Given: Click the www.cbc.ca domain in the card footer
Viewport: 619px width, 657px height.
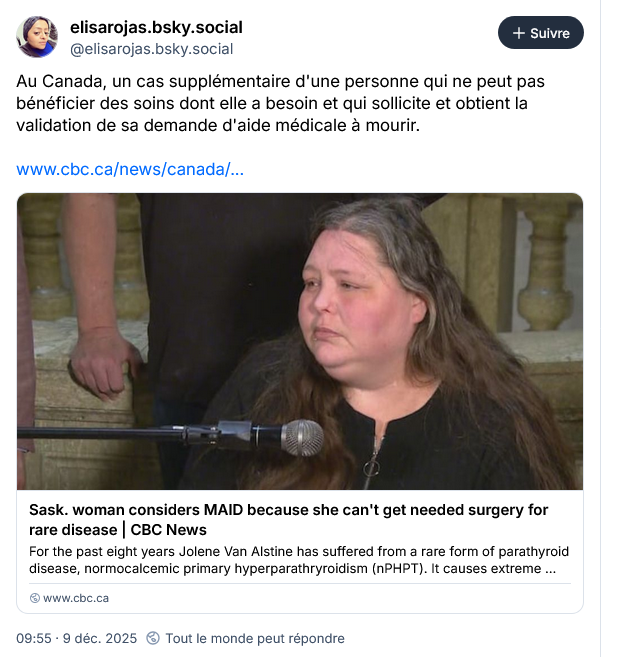Looking at the screenshot, I should (76, 598).
